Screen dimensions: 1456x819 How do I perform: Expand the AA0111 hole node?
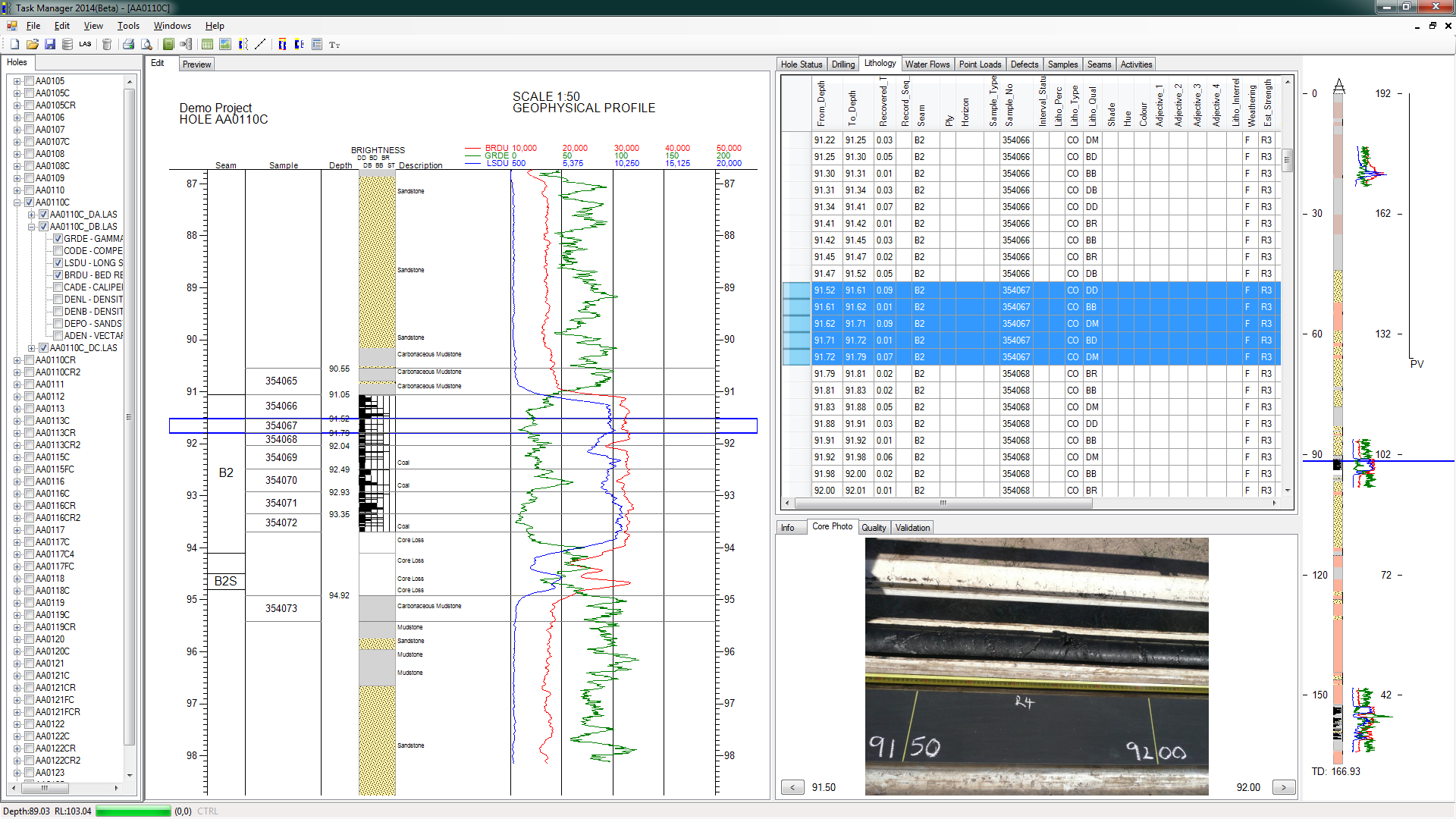pos(17,384)
